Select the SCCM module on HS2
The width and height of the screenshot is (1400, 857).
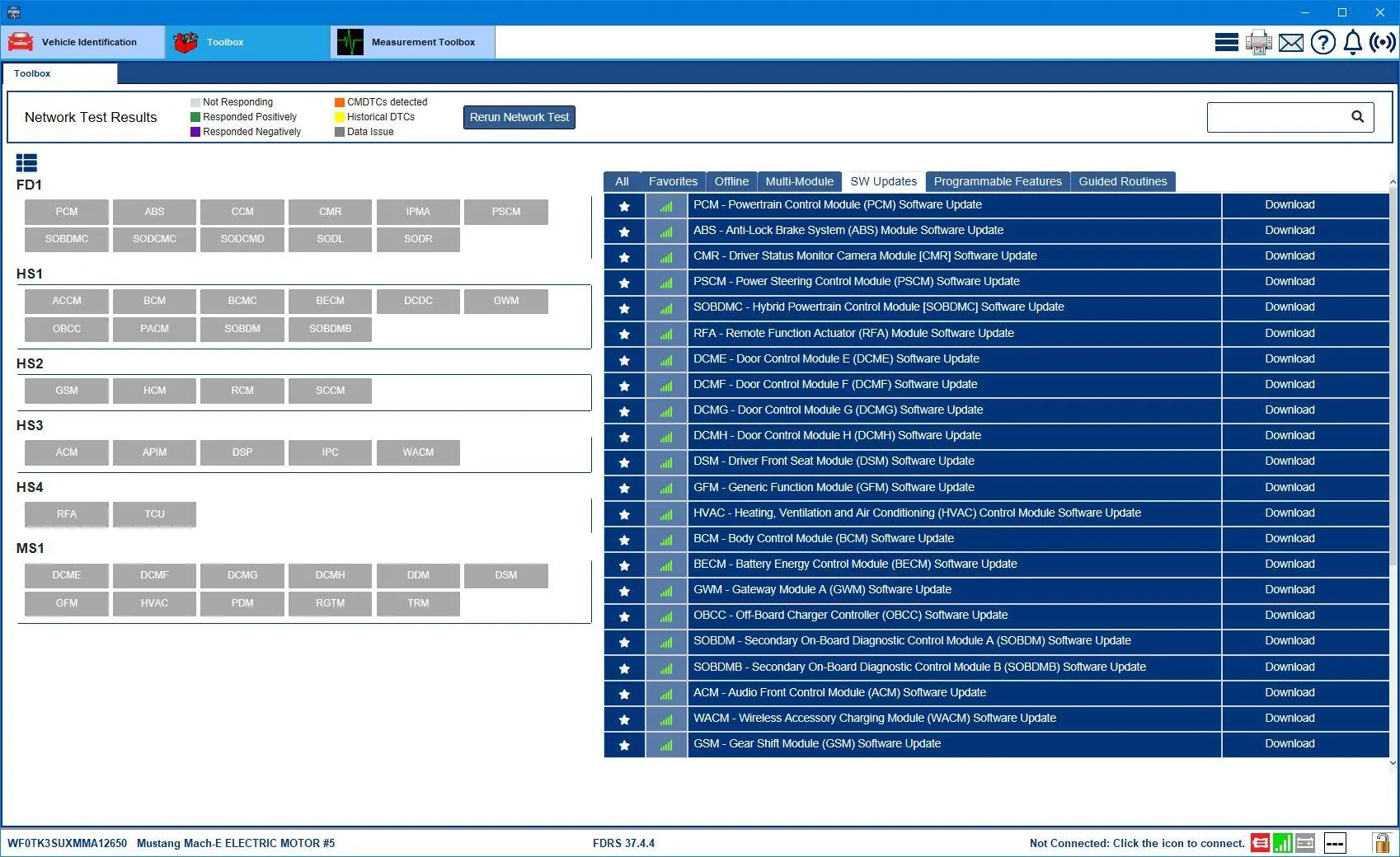330,391
